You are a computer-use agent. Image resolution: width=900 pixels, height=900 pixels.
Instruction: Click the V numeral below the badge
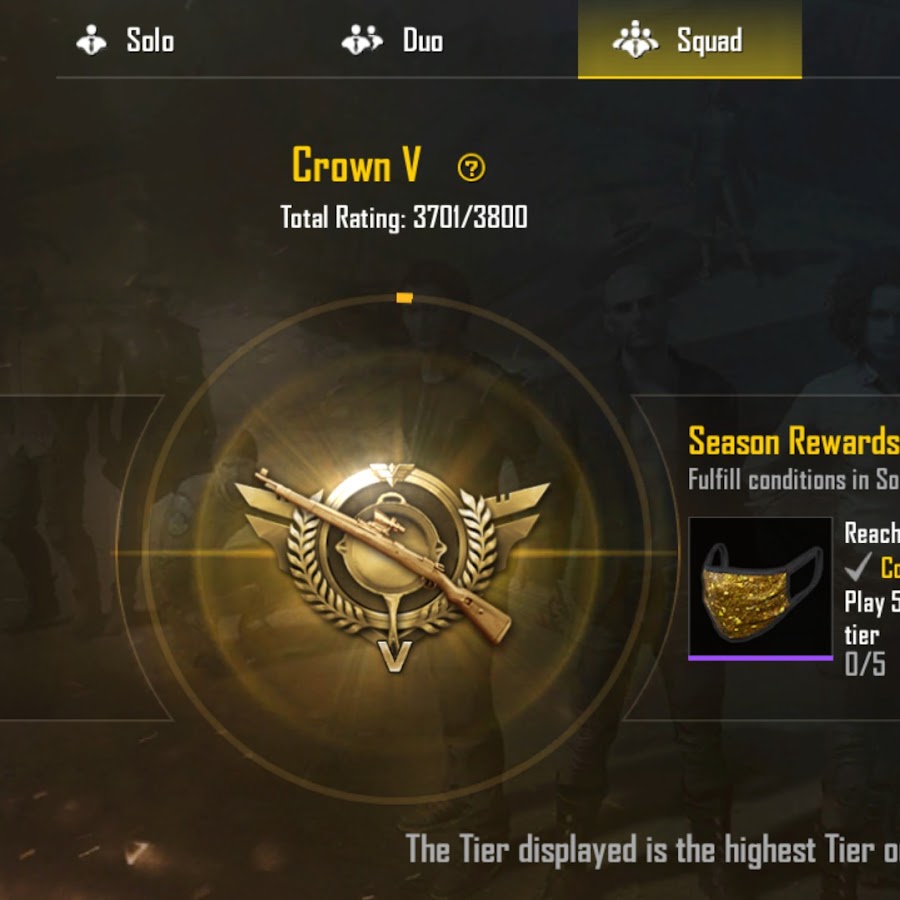pos(395,656)
